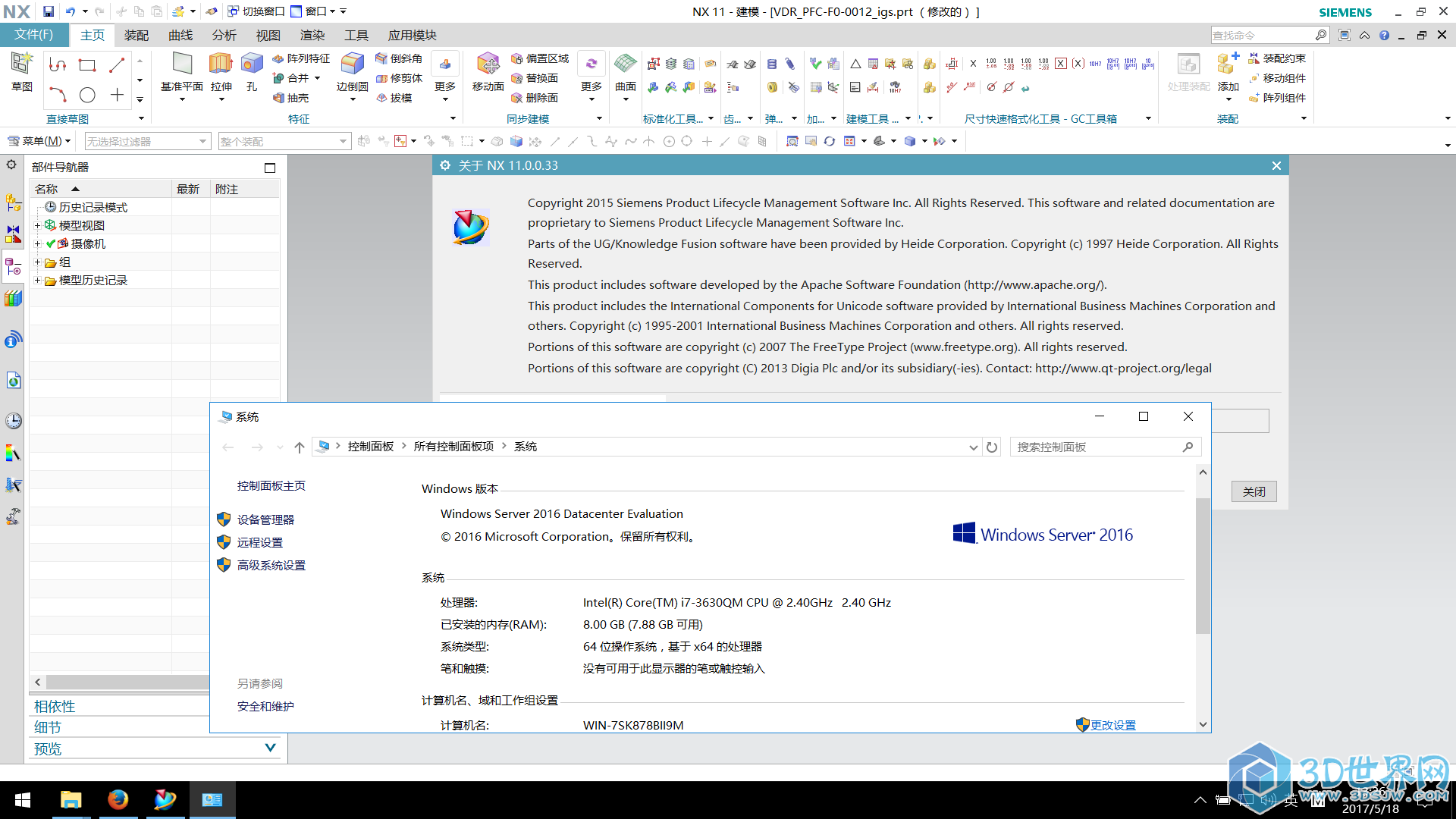This screenshot has width=1456, height=819.
Task: Click the 搜索控制面板 search field
Action: pos(1106,447)
